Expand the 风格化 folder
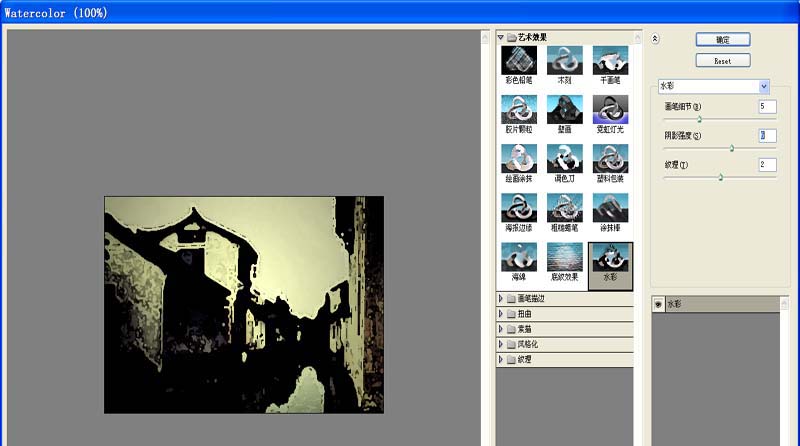This screenshot has width=800, height=446. coord(501,344)
